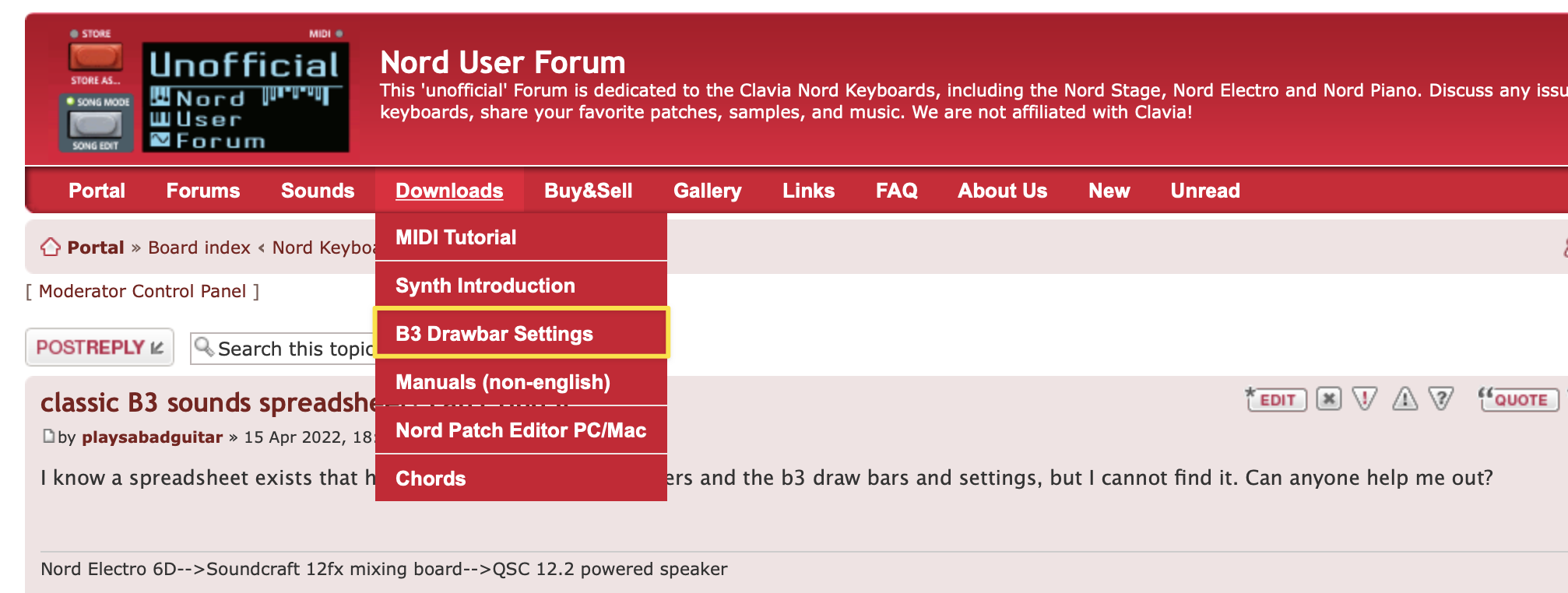Visit the About Us page
The width and height of the screenshot is (1568, 593).
pos(1003,191)
